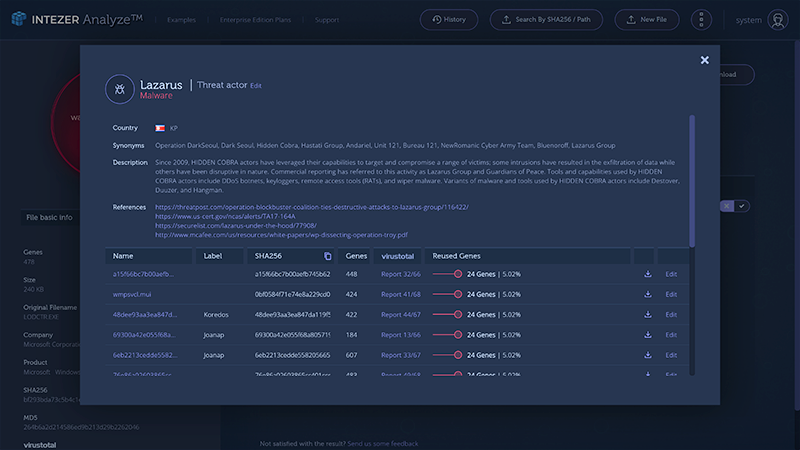This screenshot has height=450, width=800.
Task: Click the dialog vertical scrollbar
Action: 692,181
